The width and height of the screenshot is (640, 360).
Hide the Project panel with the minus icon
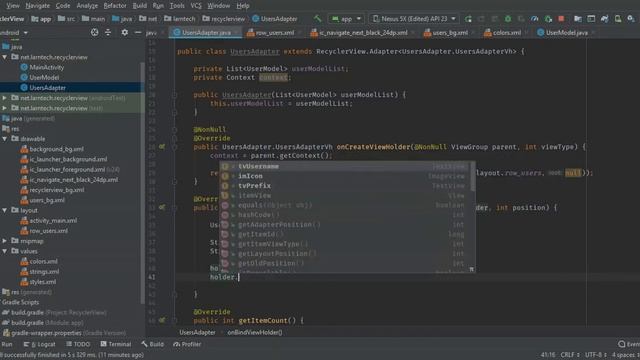coord(138,32)
